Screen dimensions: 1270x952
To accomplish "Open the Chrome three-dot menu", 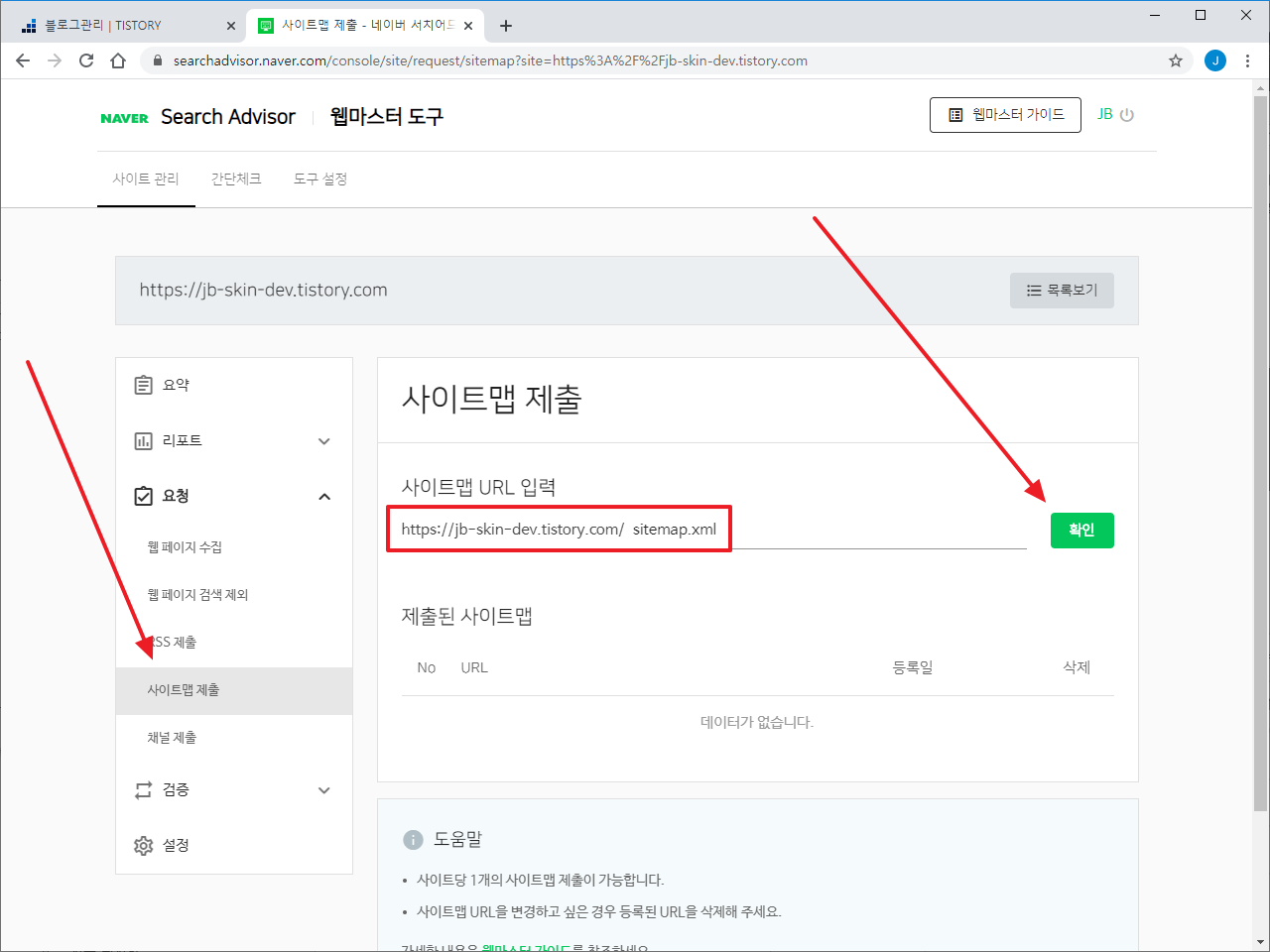I will pos(1247,60).
